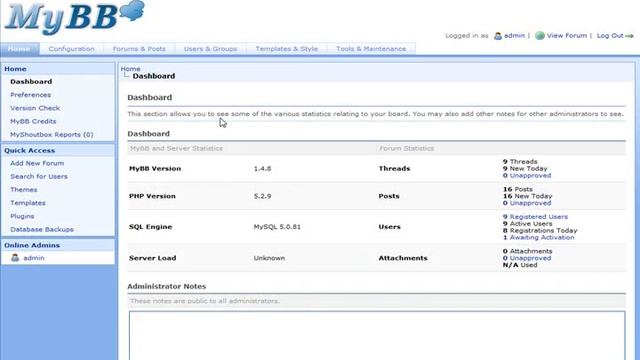
Task: Click the SQL Engine value MySQL 5.0.81
Action: [277, 227]
